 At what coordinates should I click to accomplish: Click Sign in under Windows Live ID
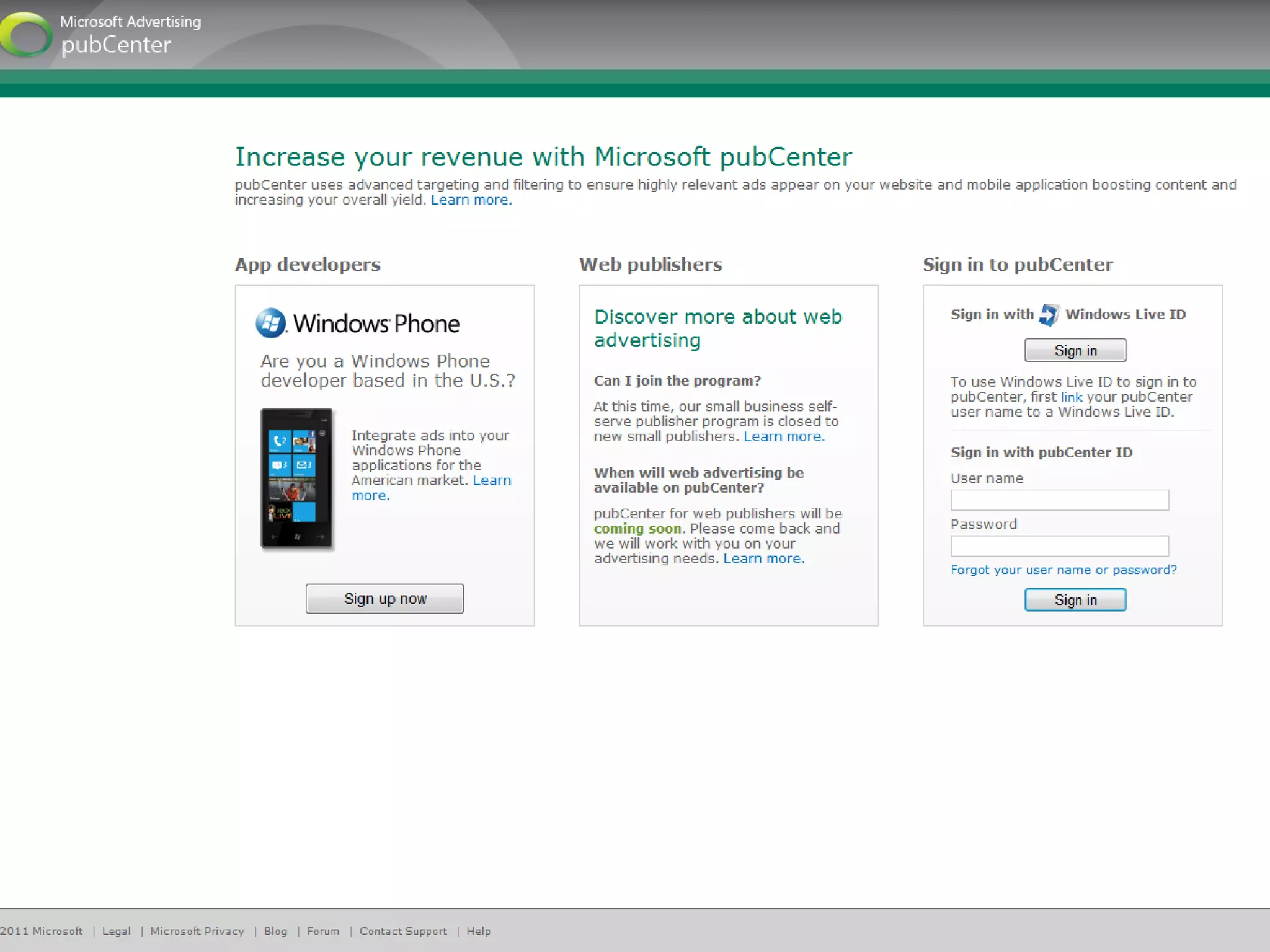[1075, 350]
